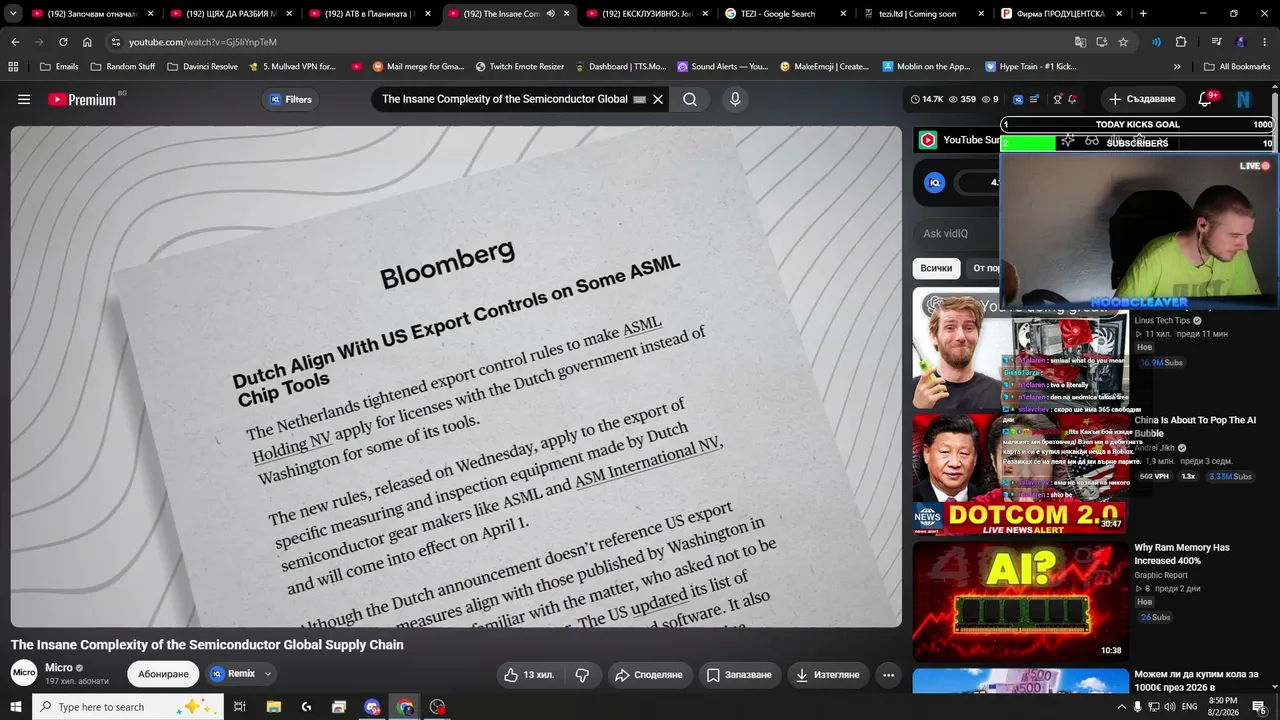This screenshot has width=1280, height=720.
Task: Clear the YouTube search box
Action: 658,99
